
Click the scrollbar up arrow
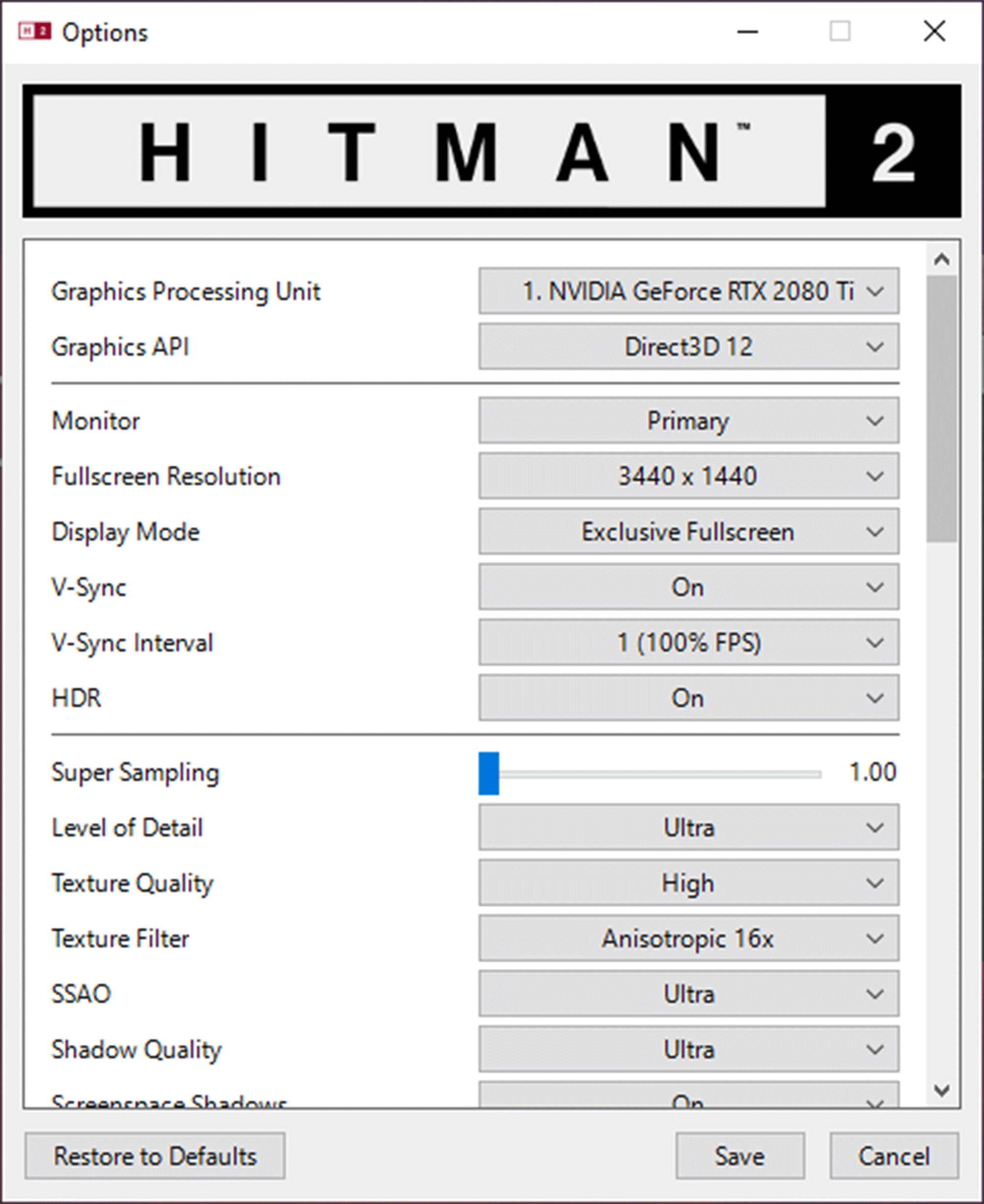point(942,260)
